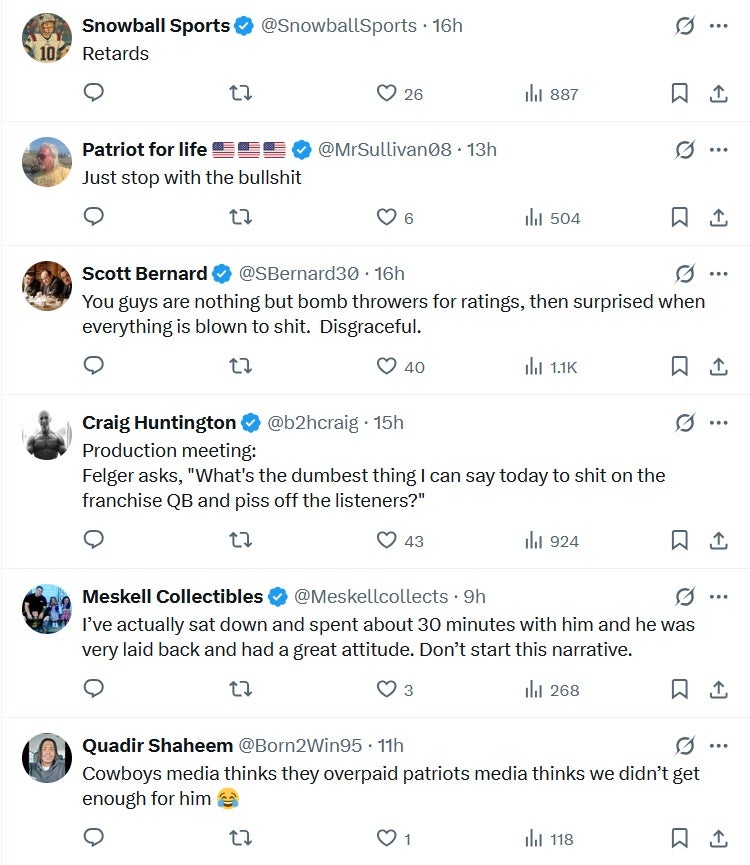Image resolution: width=750 pixels, height=865 pixels.
Task: Like Scott Bernard's tweet
Action: click(387, 366)
